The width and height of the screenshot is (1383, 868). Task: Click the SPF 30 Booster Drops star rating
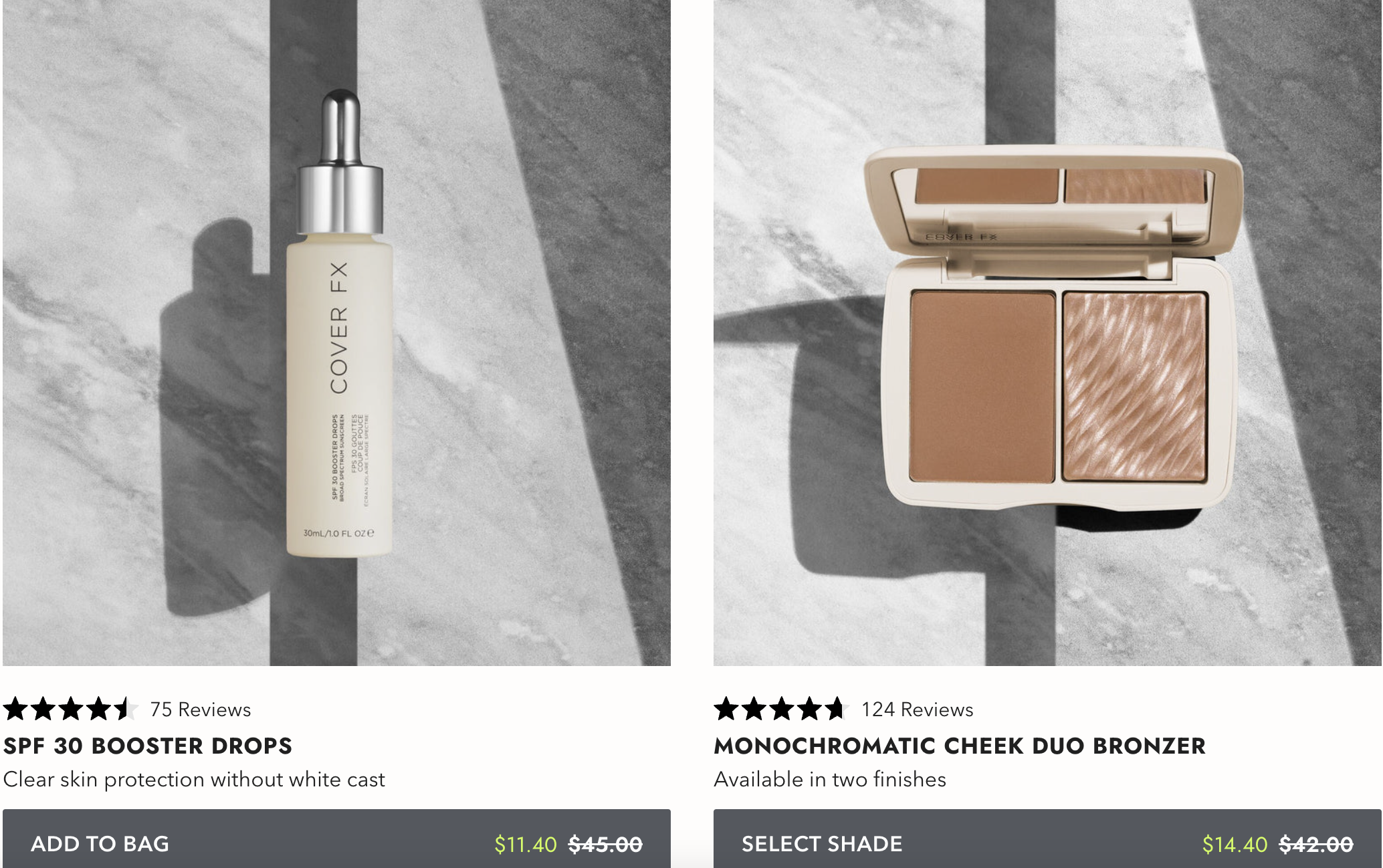click(x=70, y=709)
